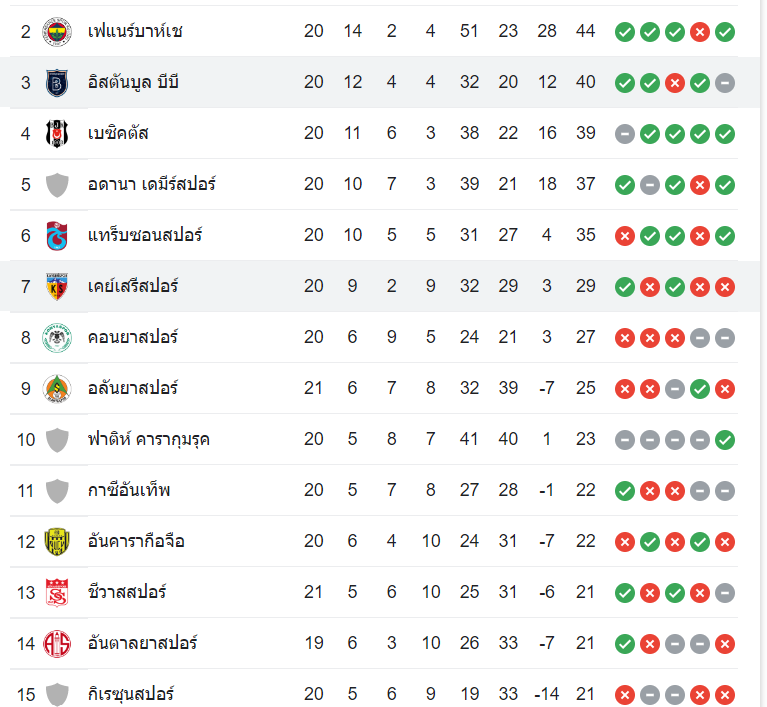Click the Kayserispor club logo
Screen dimensions: 767x707
pyautogui.click(x=57, y=287)
